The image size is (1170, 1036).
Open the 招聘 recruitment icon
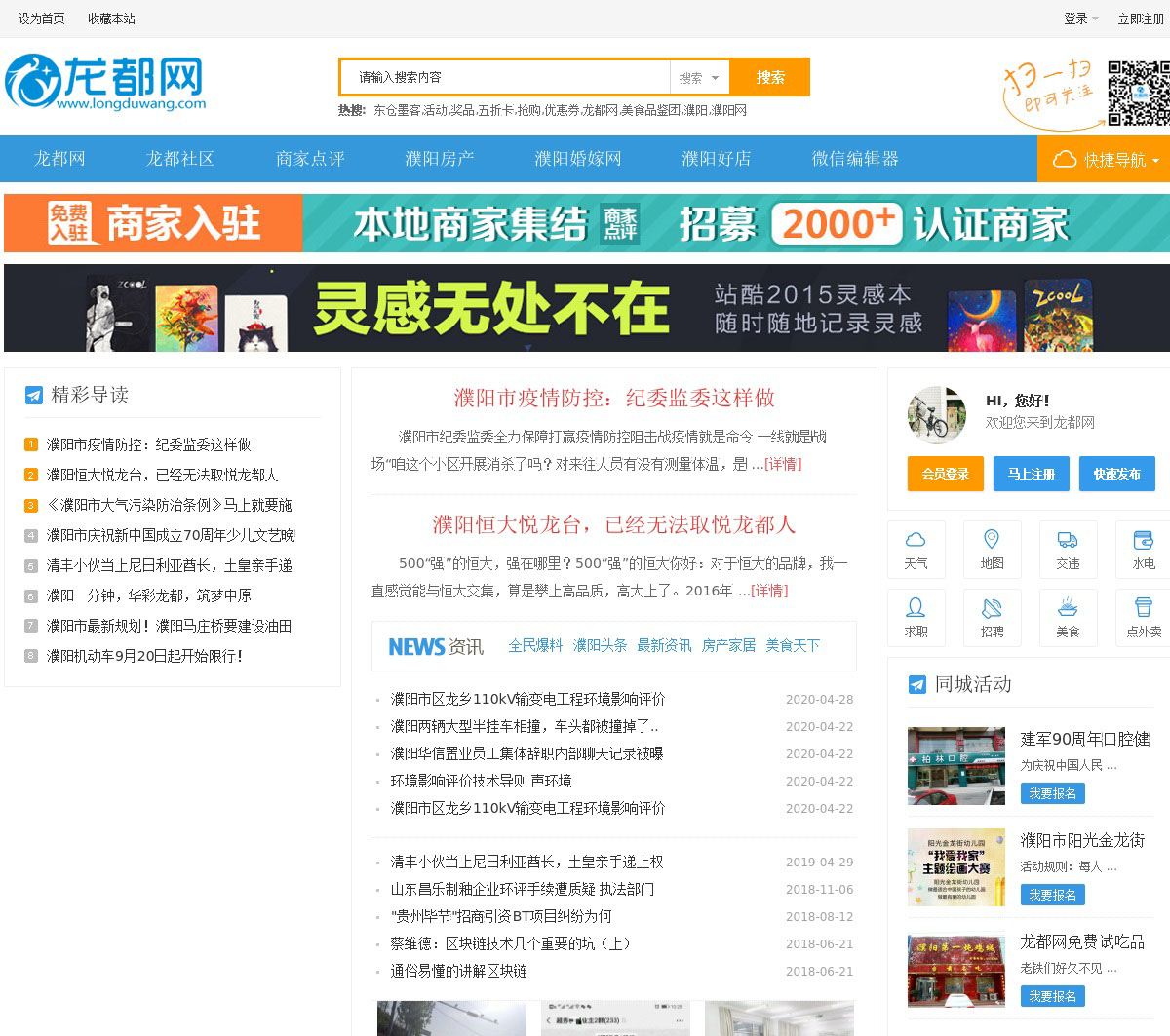click(992, 618)
